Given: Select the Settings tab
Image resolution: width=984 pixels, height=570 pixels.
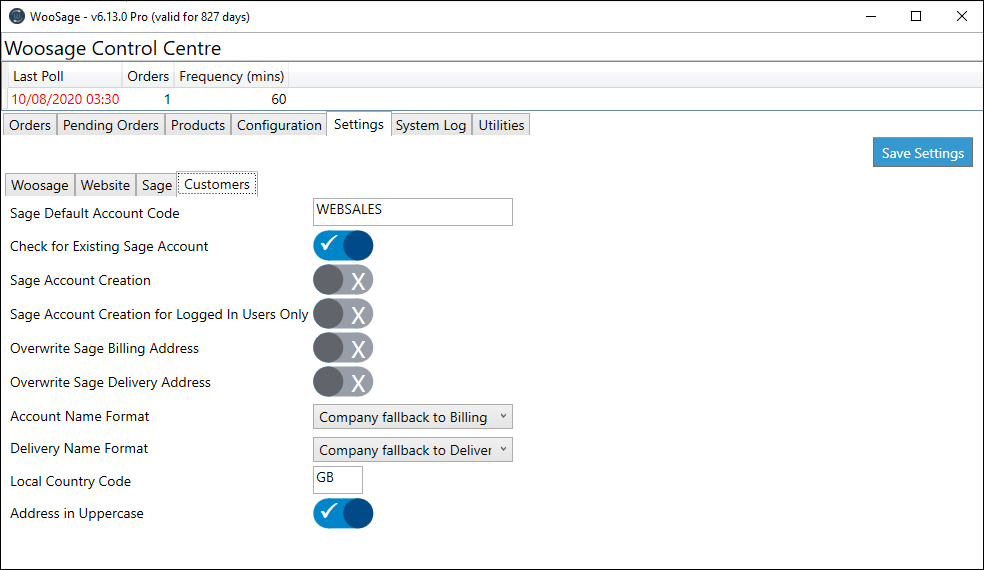Looking at the screenshot, I should point(359,124).
